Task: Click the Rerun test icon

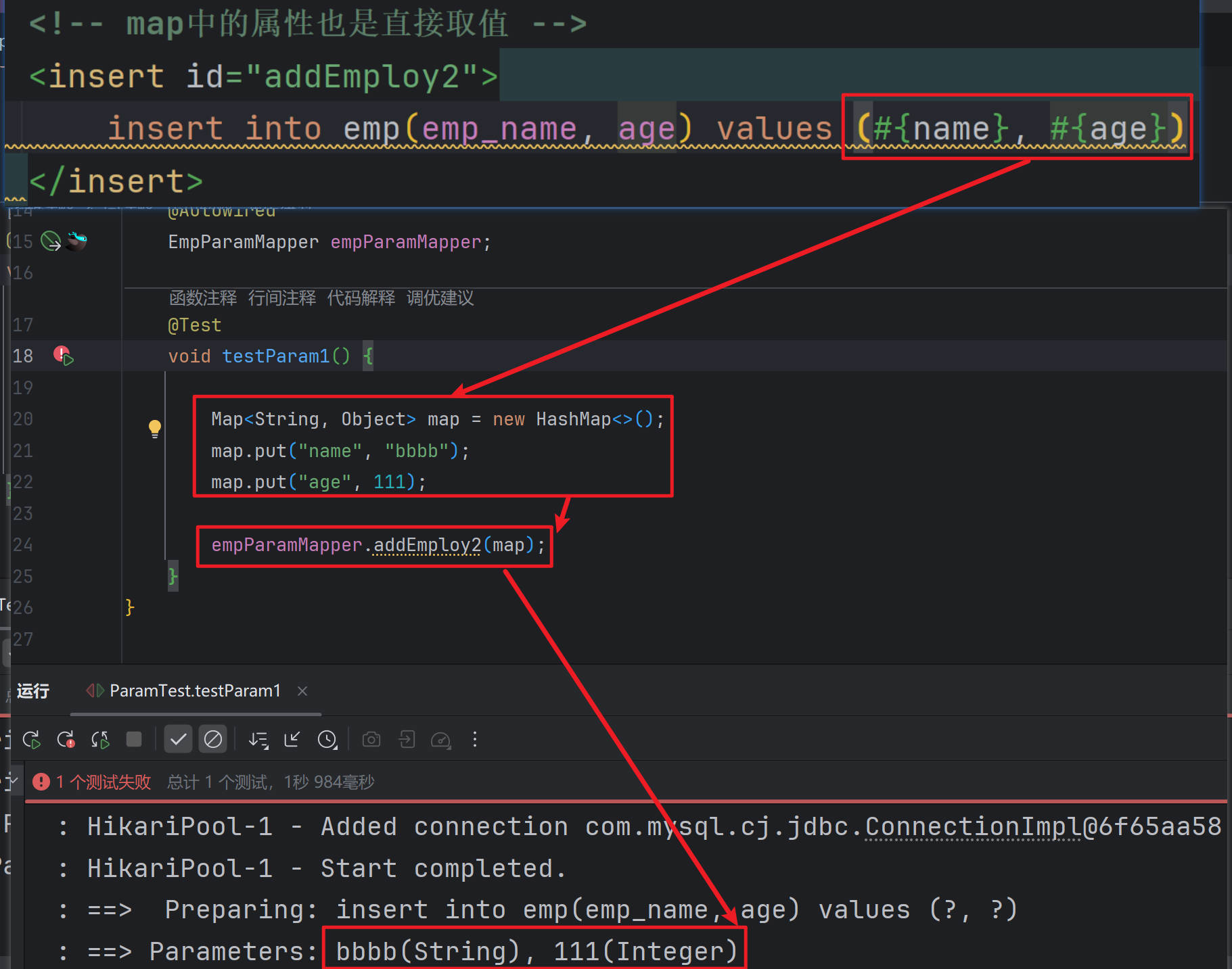Action: click(32, 740)
